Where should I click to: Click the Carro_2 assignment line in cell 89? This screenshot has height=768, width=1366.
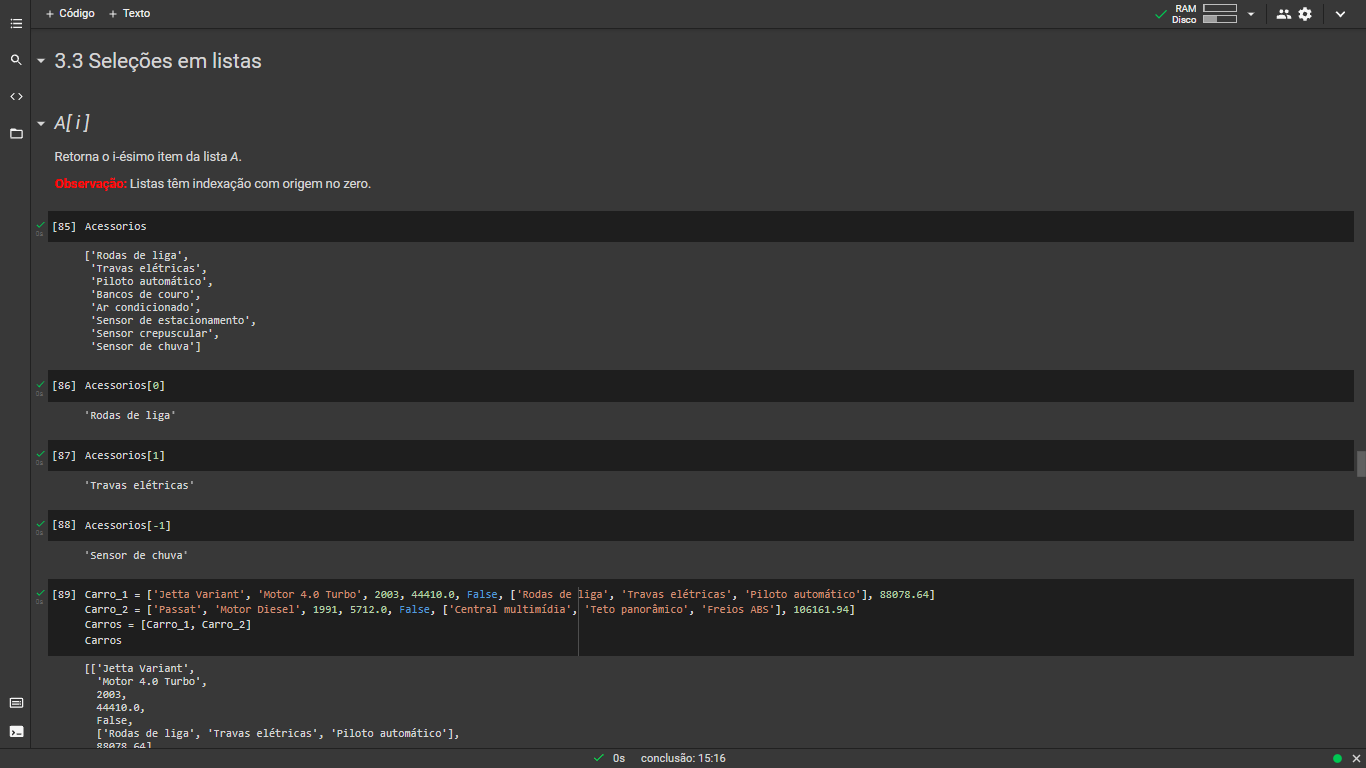tap(470, 610)
